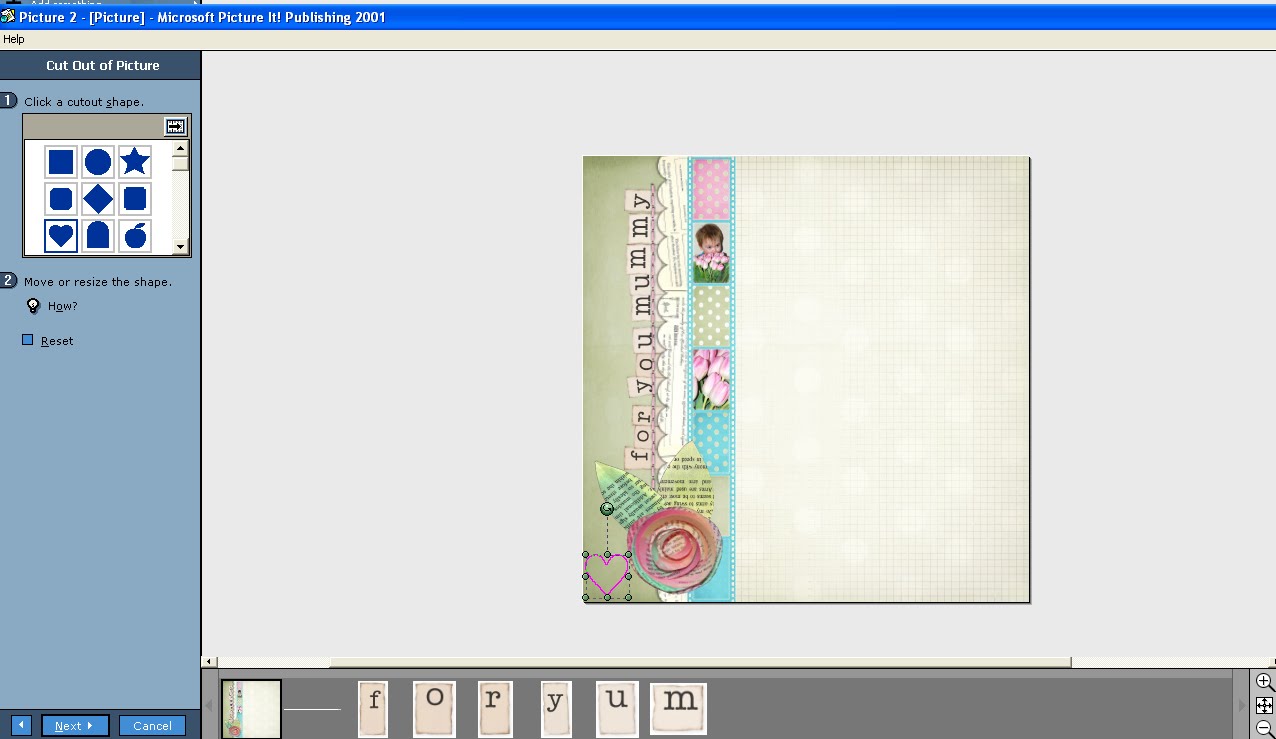Image resolution: width=1276 pixels, height=739 pixels.
Task: Click the heart's bottom-right resize handle
Action: (x=629, y=598)
